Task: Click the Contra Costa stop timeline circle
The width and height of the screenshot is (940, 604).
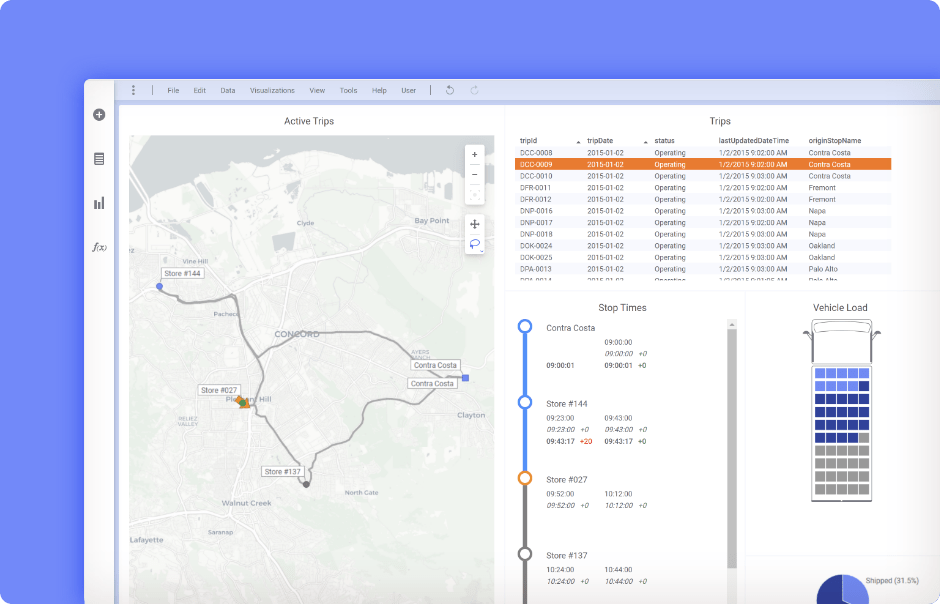Action: click(525, 327)
